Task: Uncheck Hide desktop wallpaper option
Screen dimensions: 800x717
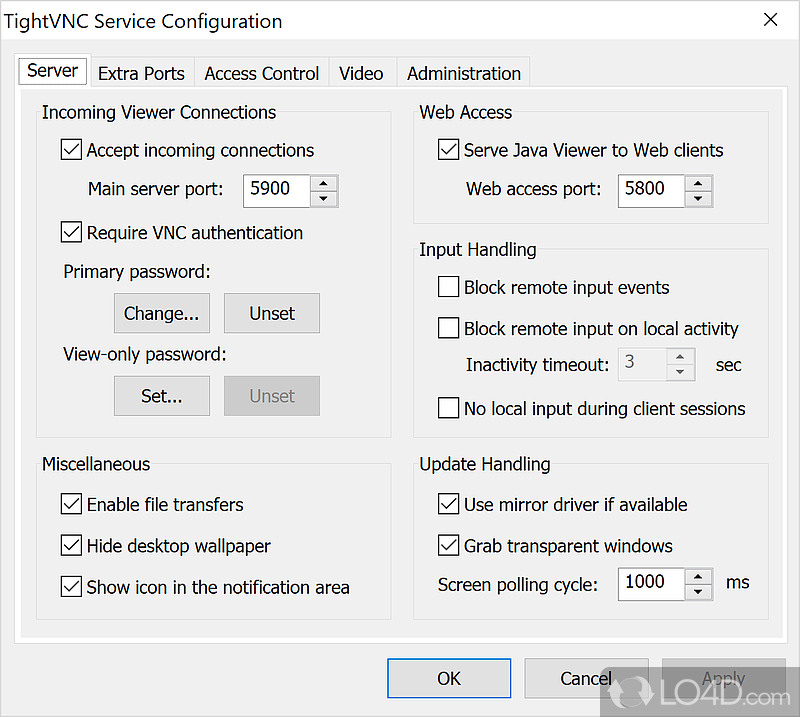Action: [71, 546]
